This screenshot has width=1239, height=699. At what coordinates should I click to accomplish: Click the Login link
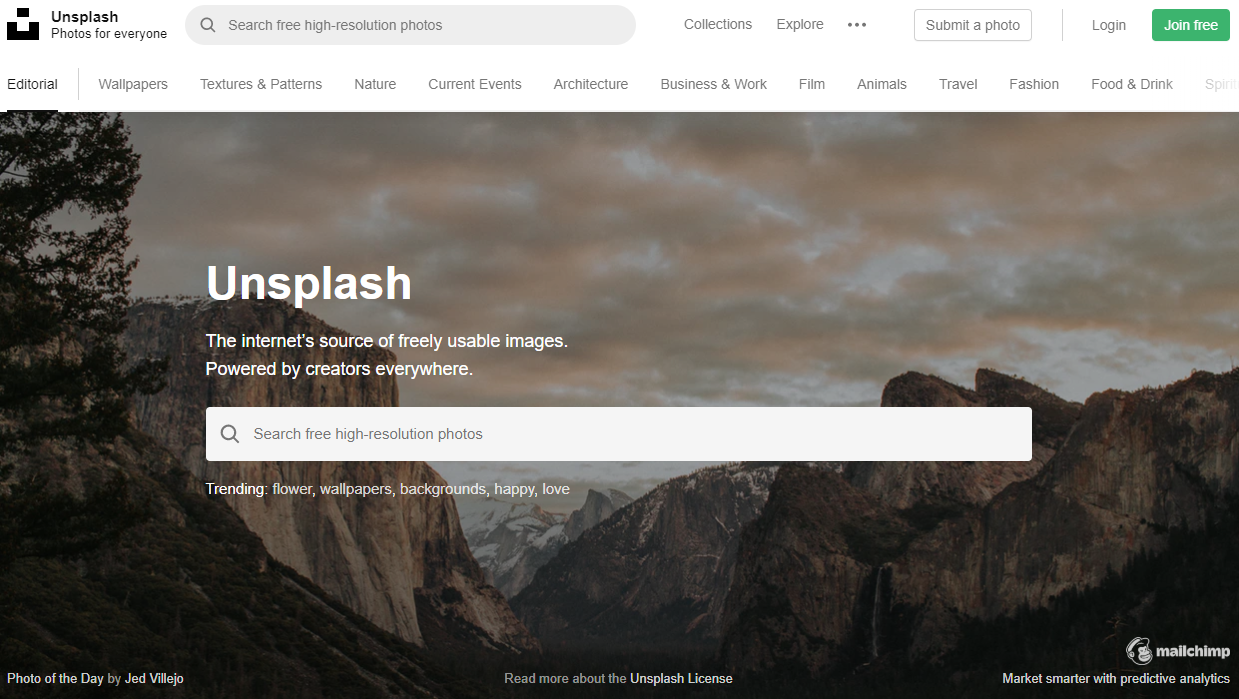[x=1109, y=25]
